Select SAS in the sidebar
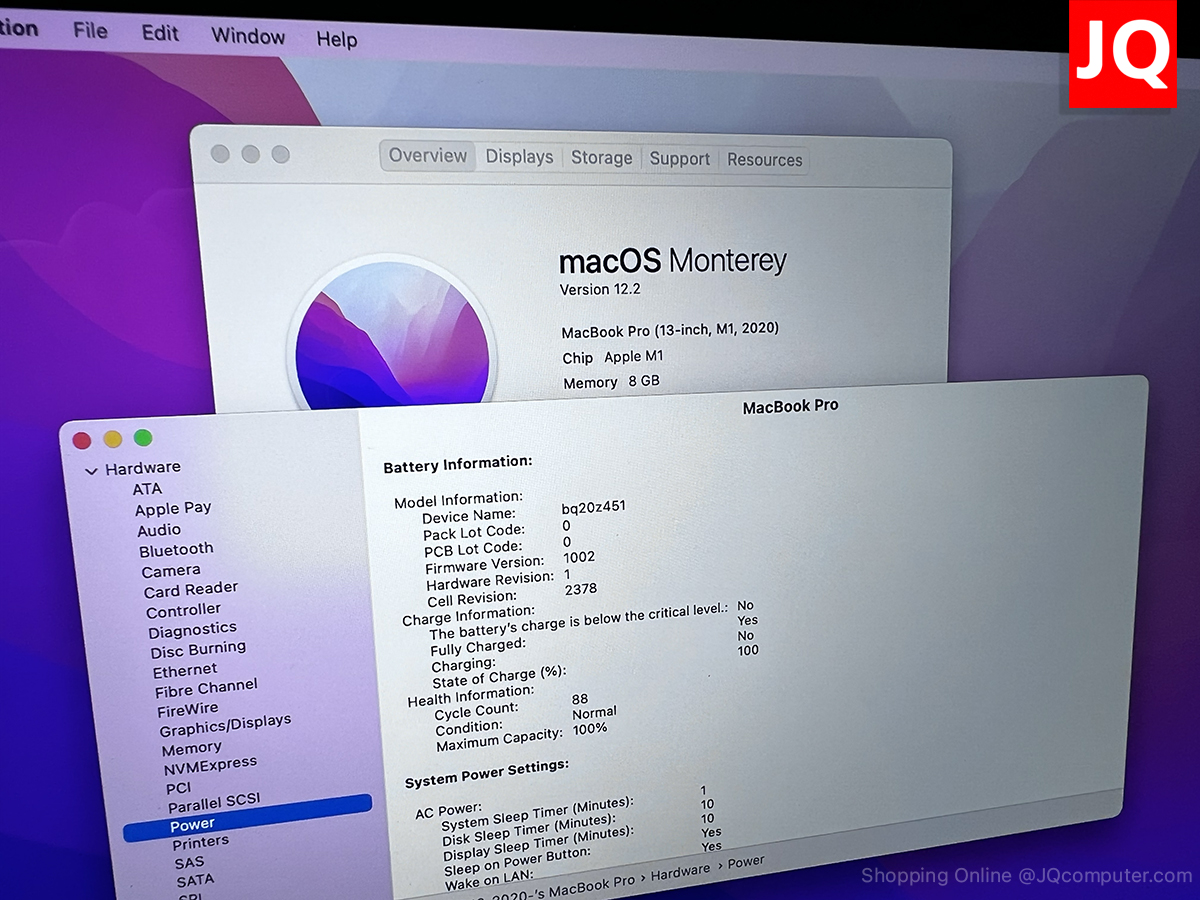This screenshot has height=900, width=1200. pos(189,862)
